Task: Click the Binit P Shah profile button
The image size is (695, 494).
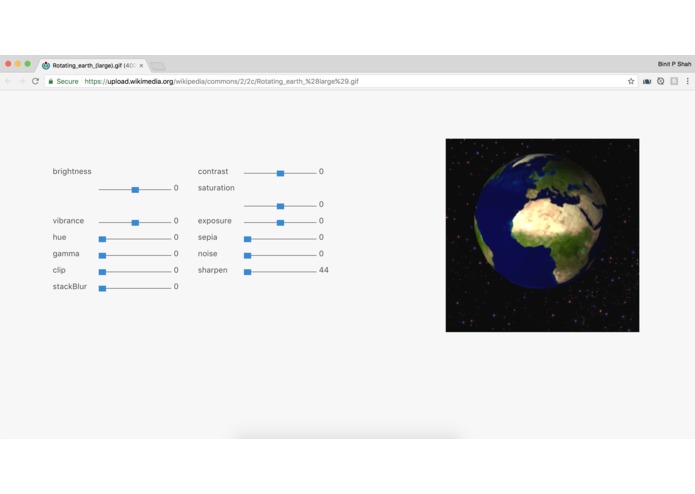Action: [x=674, y=64]
